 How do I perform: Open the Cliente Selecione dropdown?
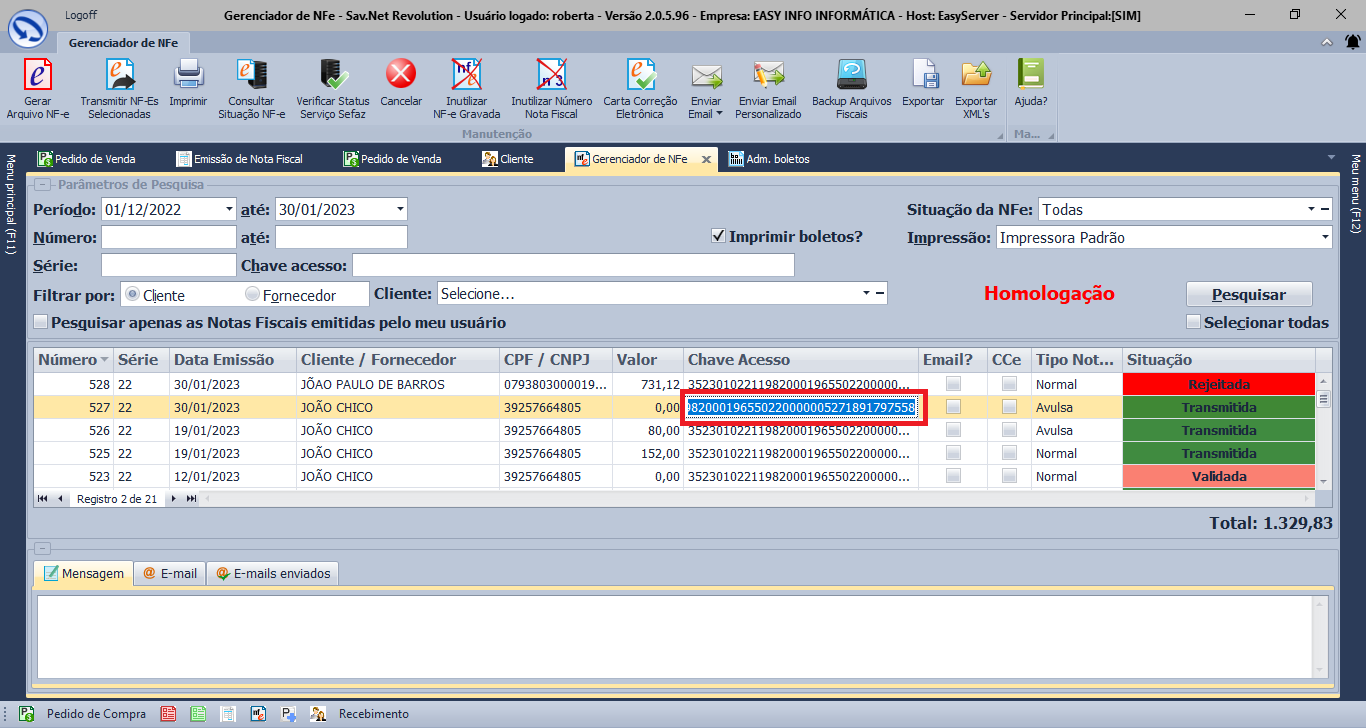point(866,293)
